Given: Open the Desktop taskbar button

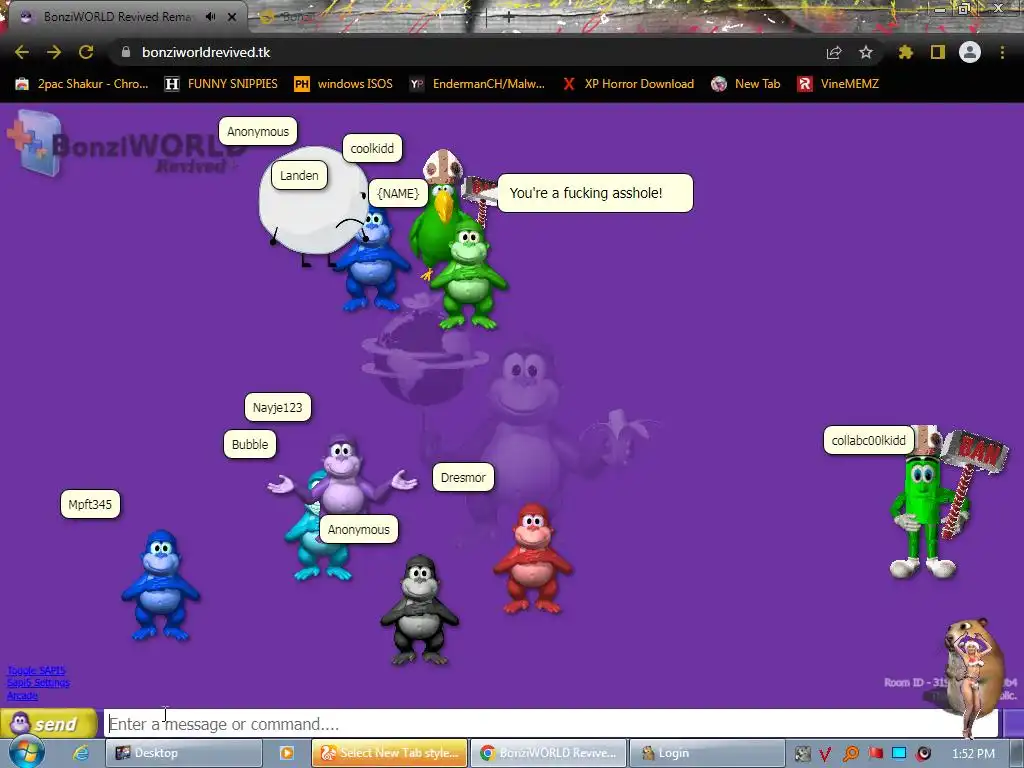Looking at the screenshot, I should pos(184,753).
